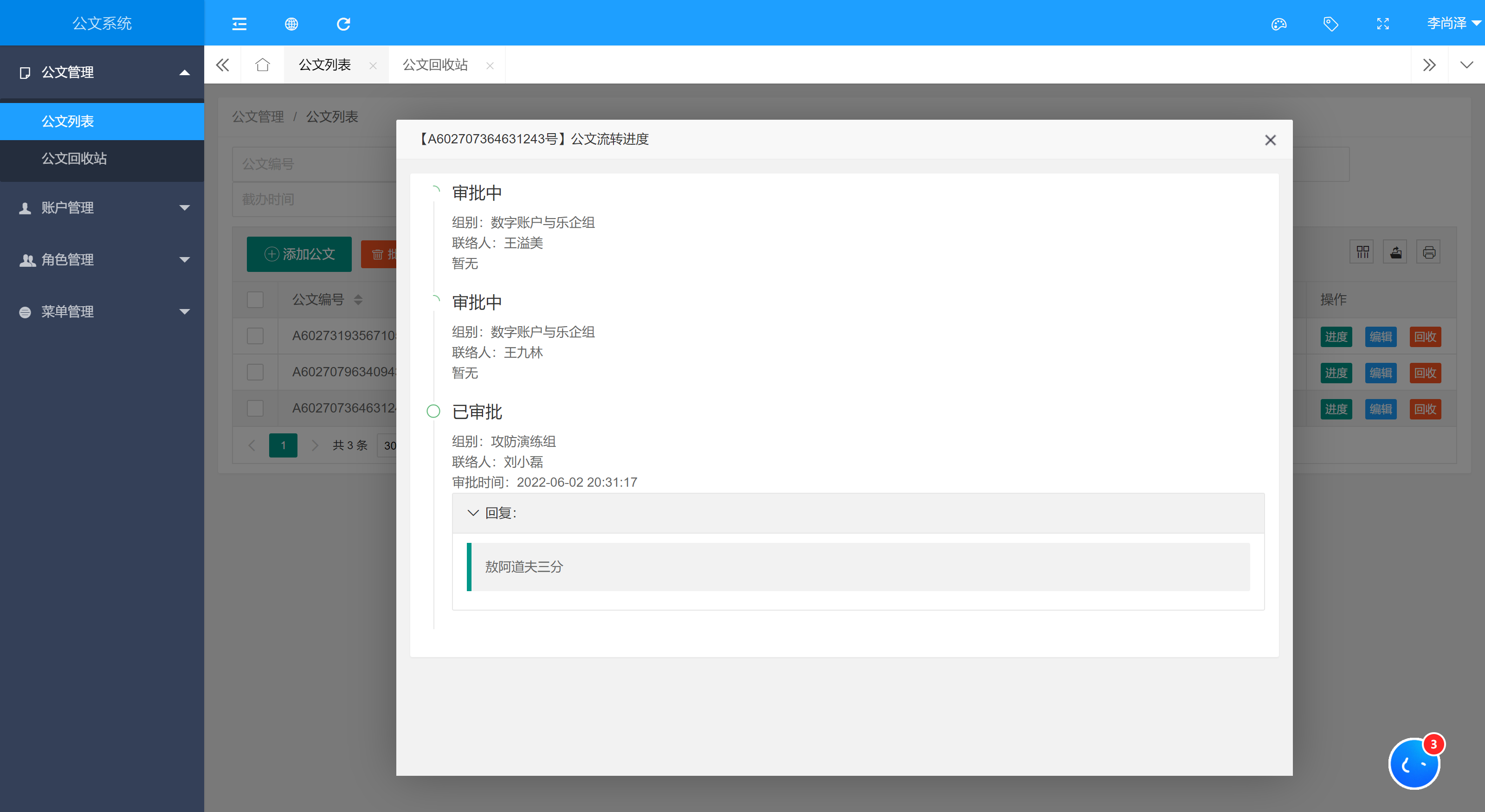The image size is (1485, 812).
Task: Click 审批时间 2022-06-02 20:31:17 text
Action: (x=544, y=483)
